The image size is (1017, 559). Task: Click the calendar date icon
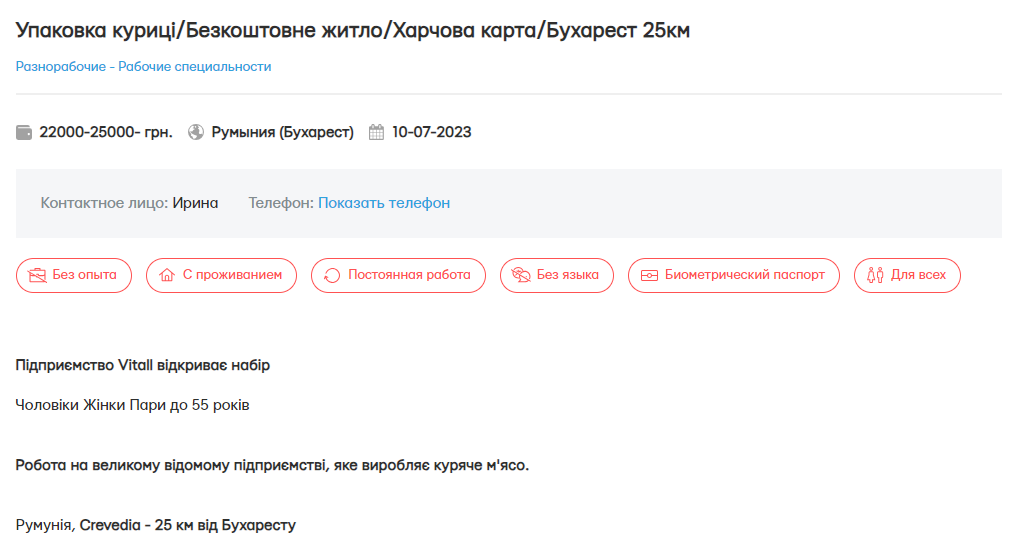(377, 132)
